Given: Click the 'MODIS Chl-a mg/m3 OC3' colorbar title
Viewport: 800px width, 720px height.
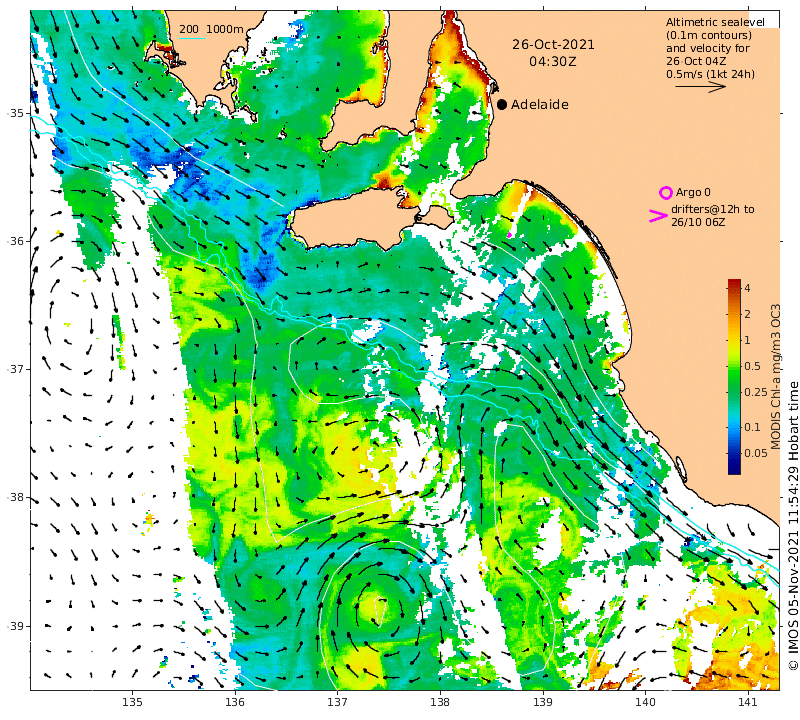Looking at the screenshot, I should coord(776,377).
